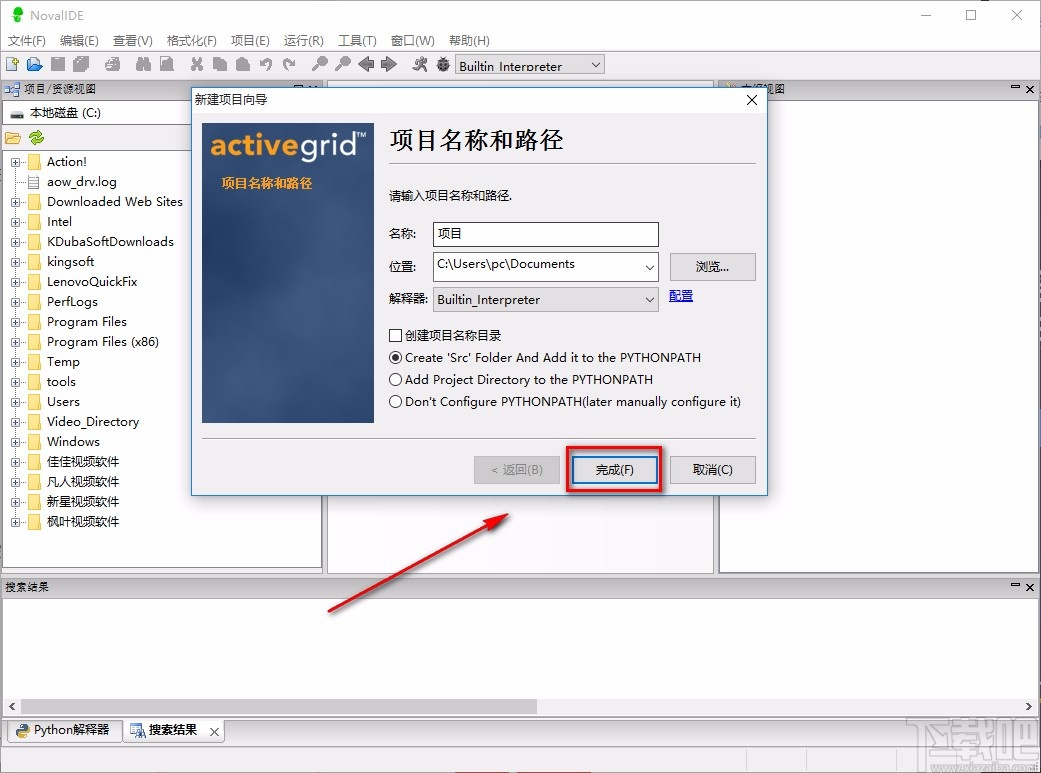Click the Print toolbar icon
The image size is (1041, 773).
[113, 64]
